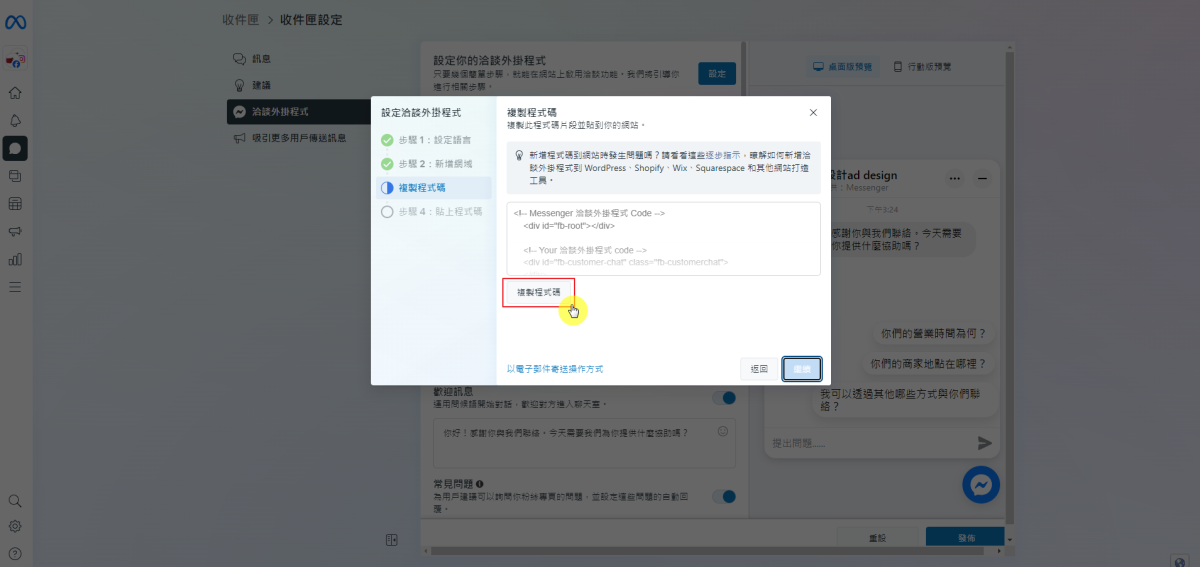This screenshot has width=1200, height=567.
Task: Click the search magnifier icon
Action: pyautogui.click(x=15, y=500)
